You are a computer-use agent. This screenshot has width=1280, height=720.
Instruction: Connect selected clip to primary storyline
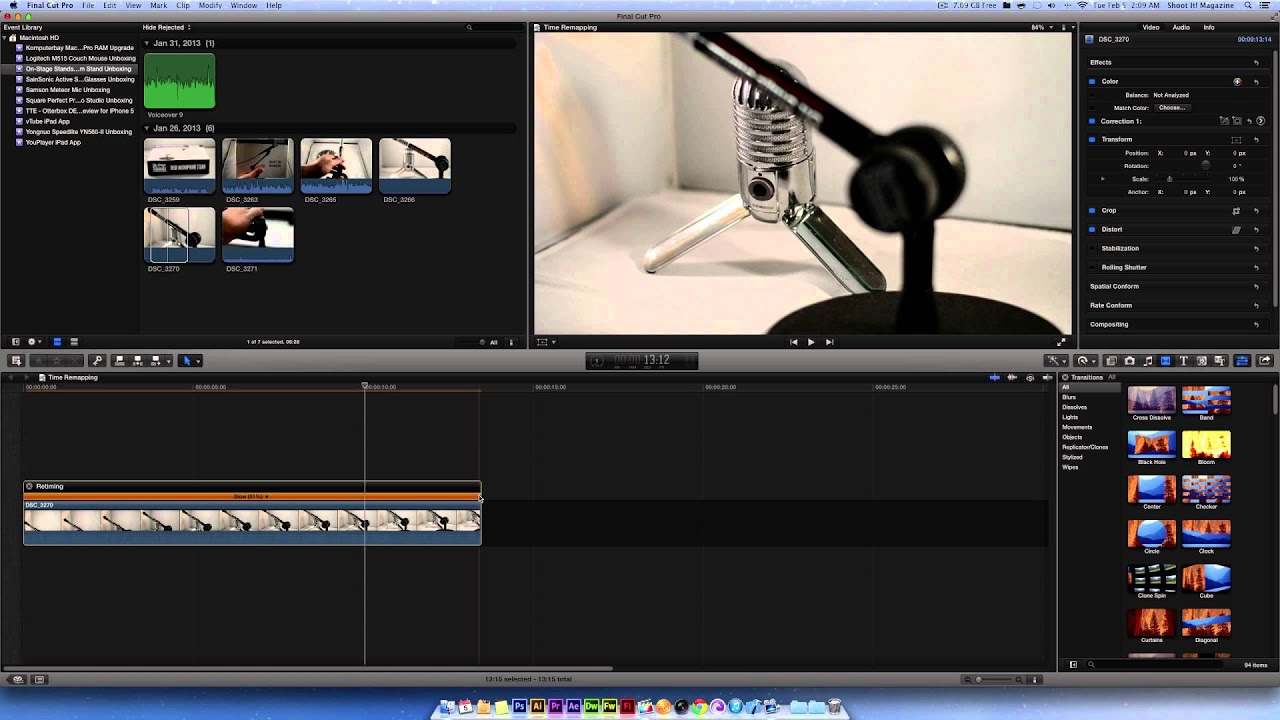(120, 361)
